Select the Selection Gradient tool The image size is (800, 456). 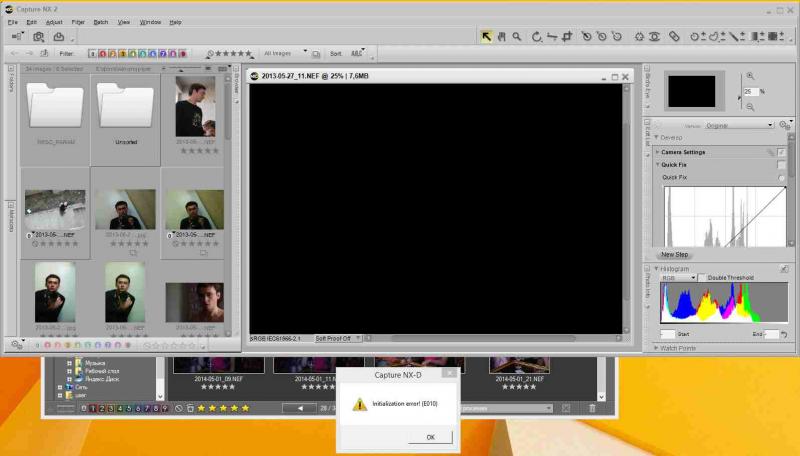(757, 37)
